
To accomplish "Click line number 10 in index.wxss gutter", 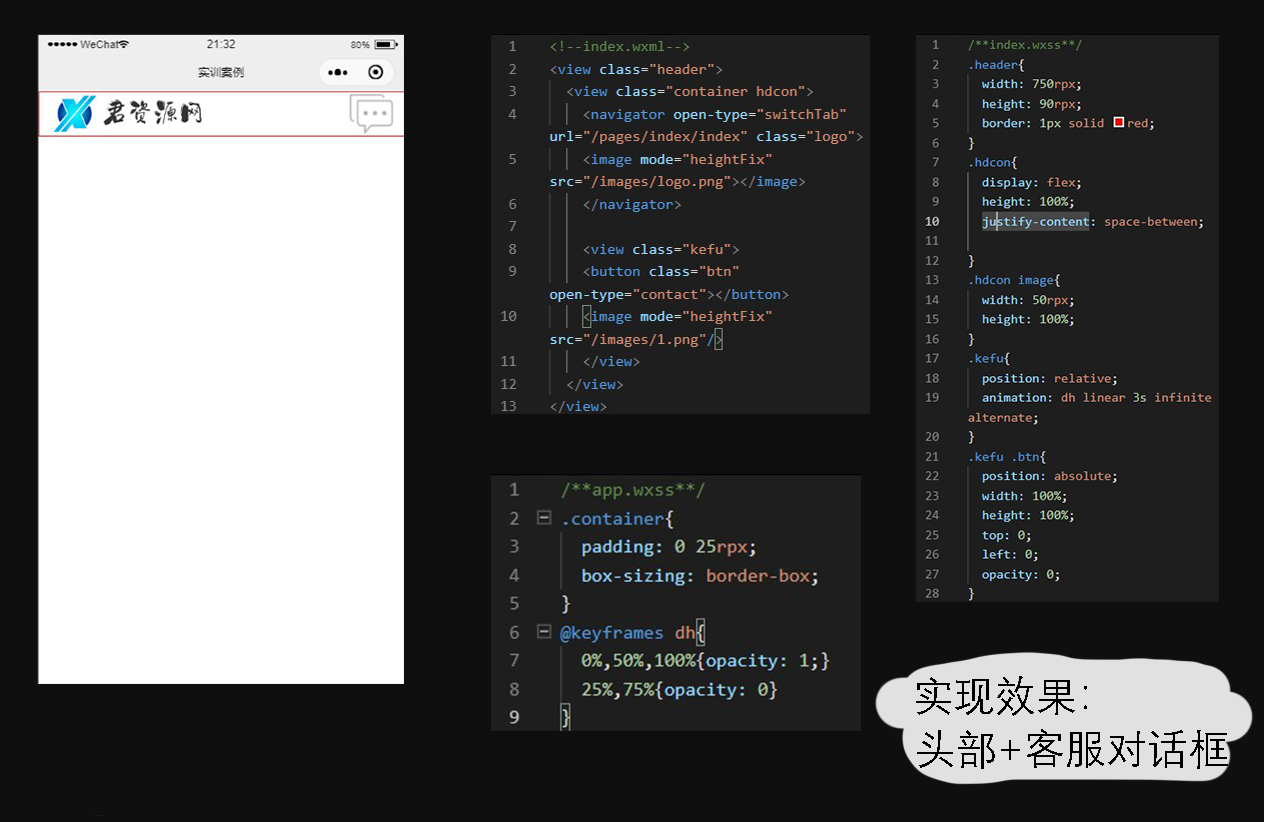I will tap(931, 221).
